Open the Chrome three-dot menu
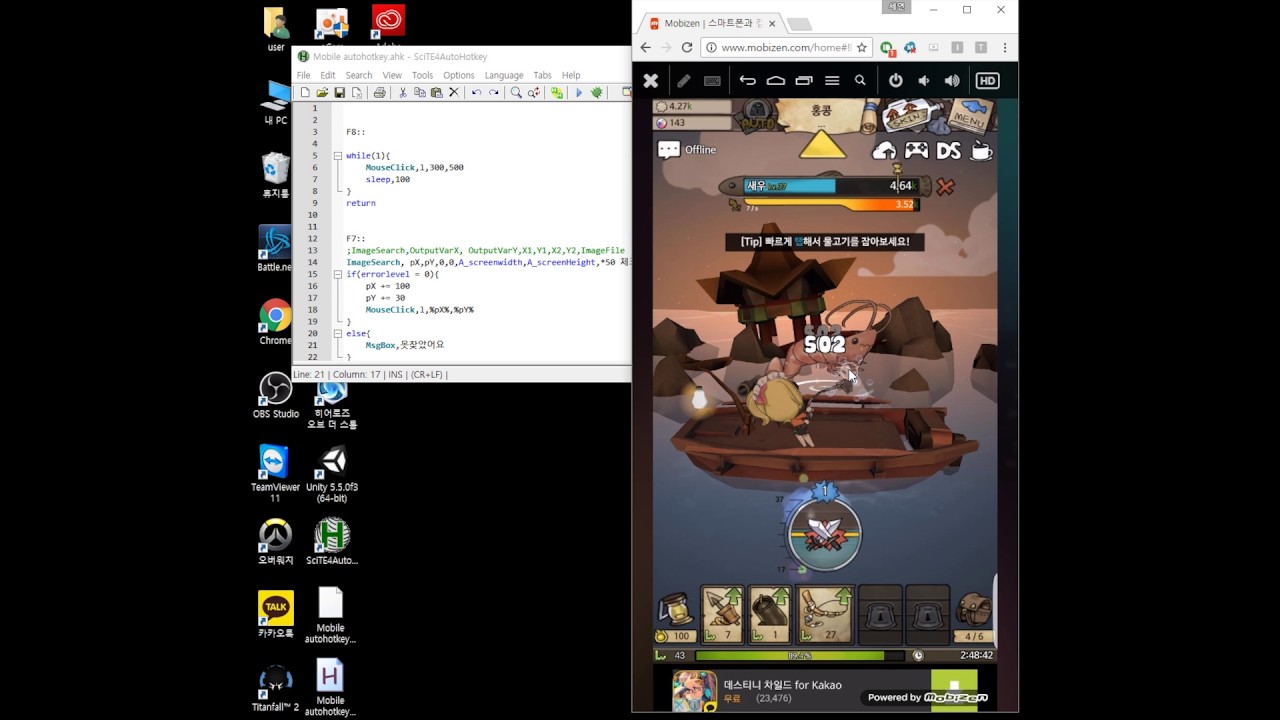This screenshot has height=720, width=1280. [1004, 47]
